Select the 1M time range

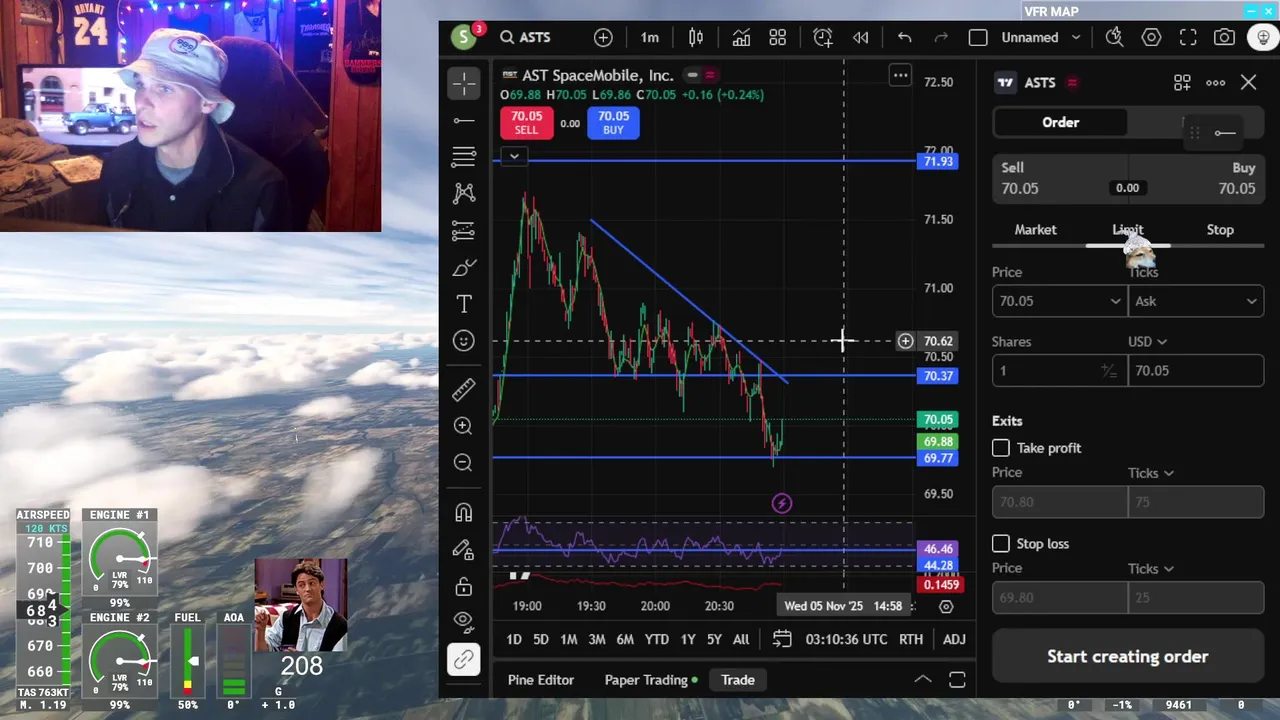[568, 639]
